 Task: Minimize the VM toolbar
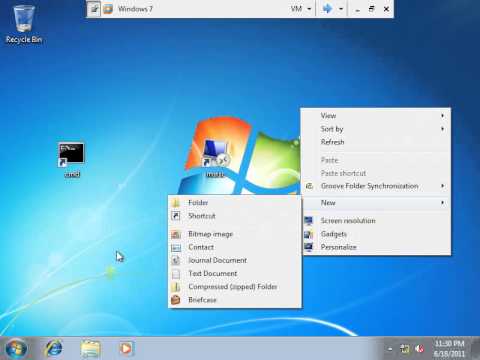(358, 10)
